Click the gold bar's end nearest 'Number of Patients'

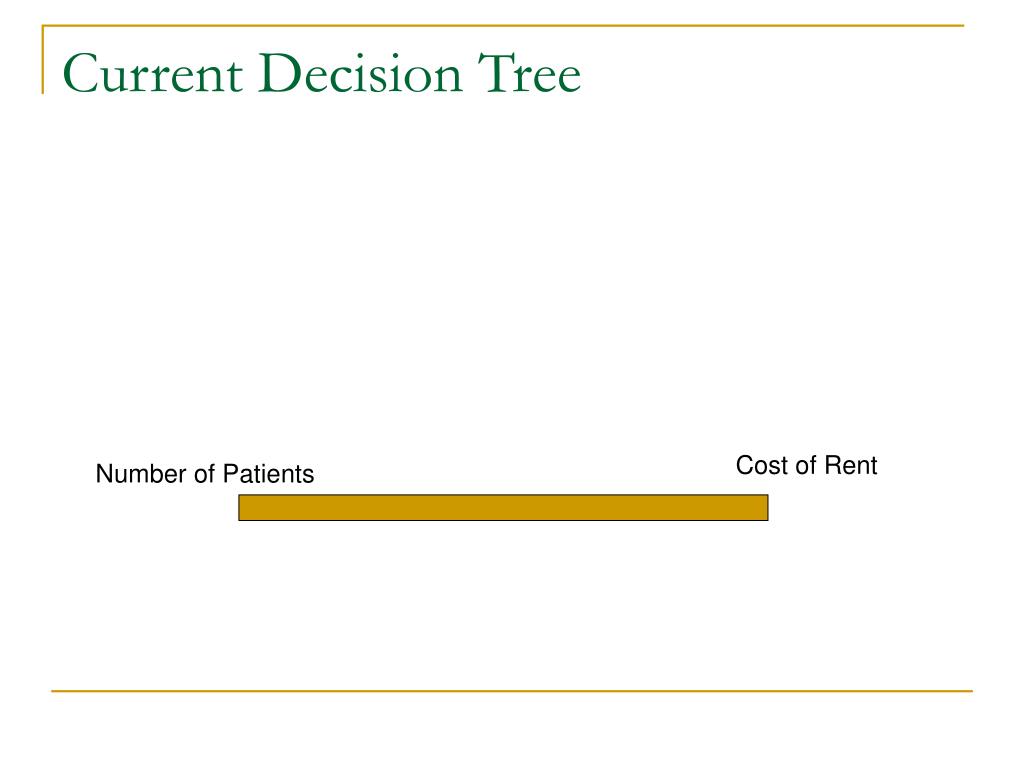click(x=244, y=507)
